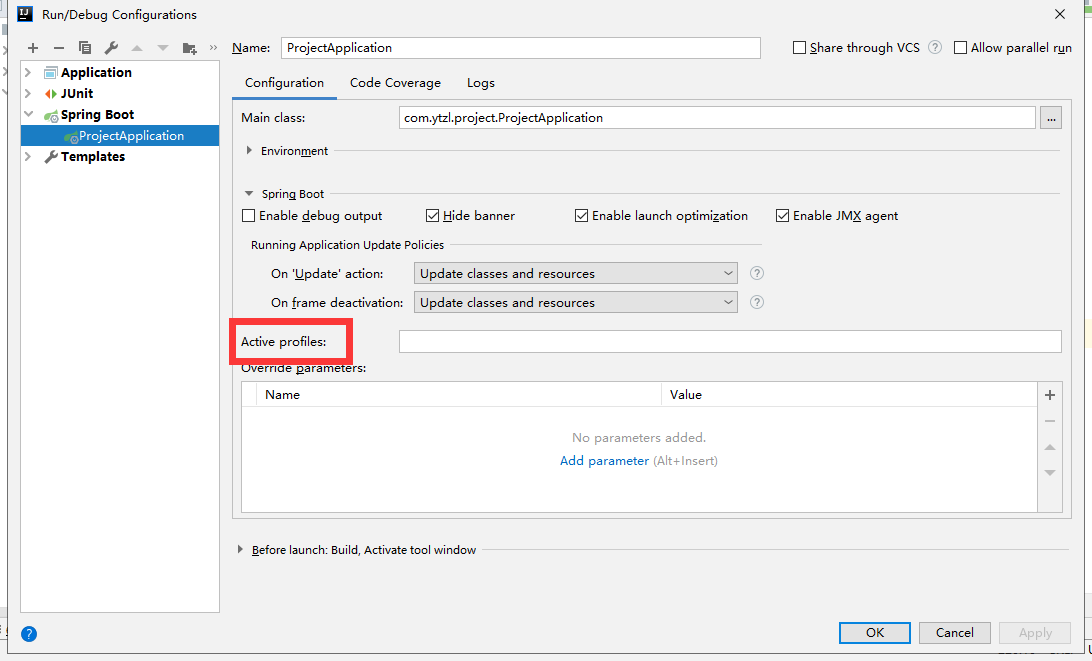Expand Before launch section
This screenshot has height=661, width=1092.
[240, 550]
